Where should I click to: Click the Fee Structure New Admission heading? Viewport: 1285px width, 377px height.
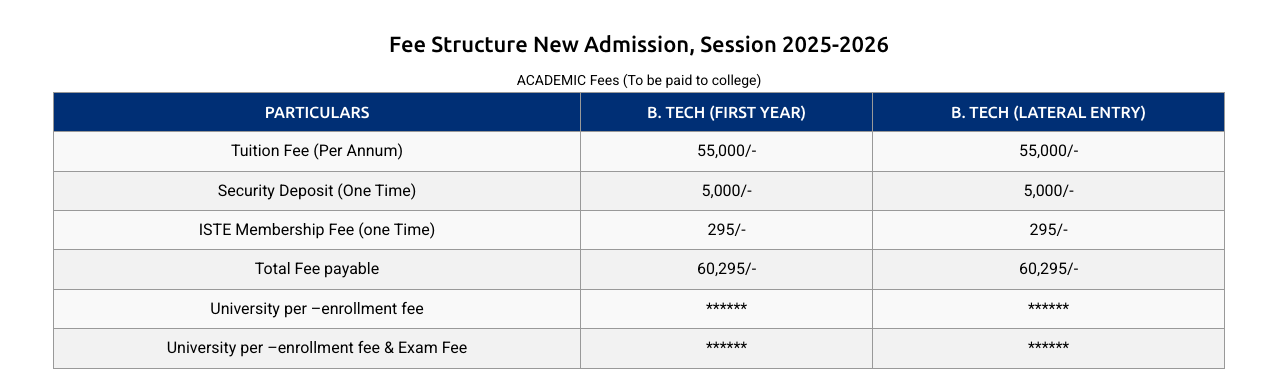(639, 45)
